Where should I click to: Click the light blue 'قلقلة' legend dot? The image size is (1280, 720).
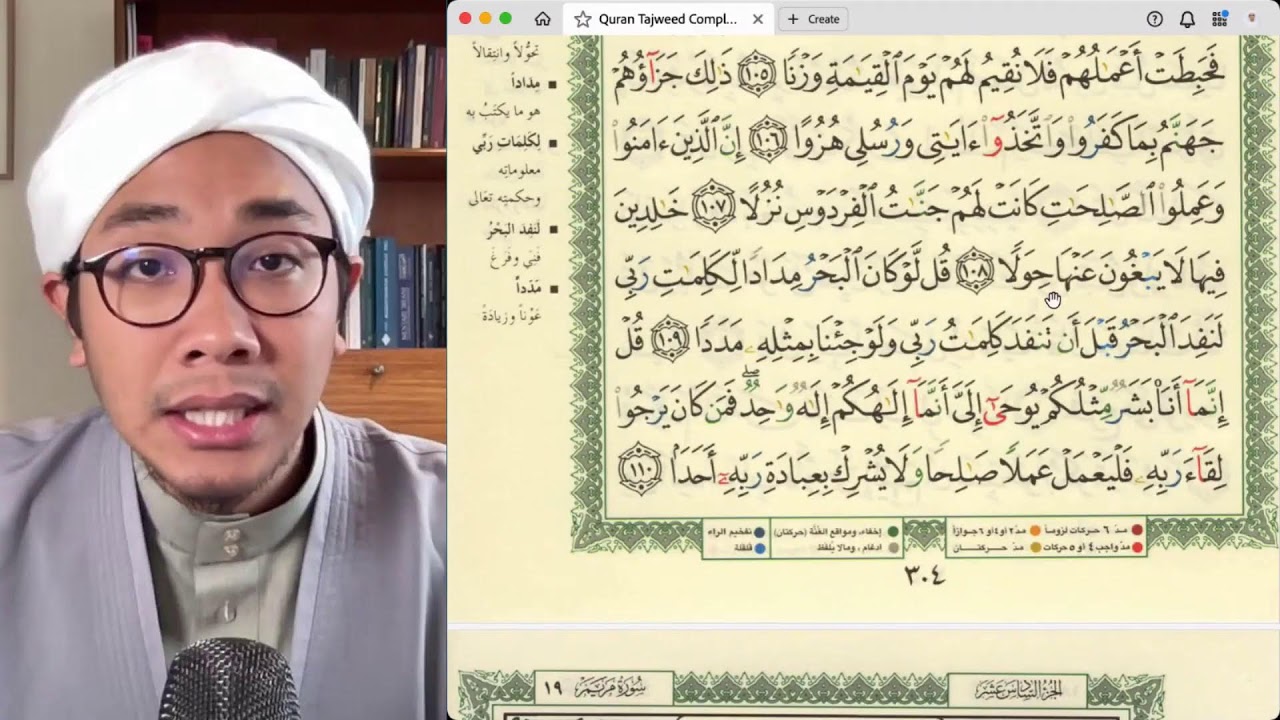[x=761, y=548]
